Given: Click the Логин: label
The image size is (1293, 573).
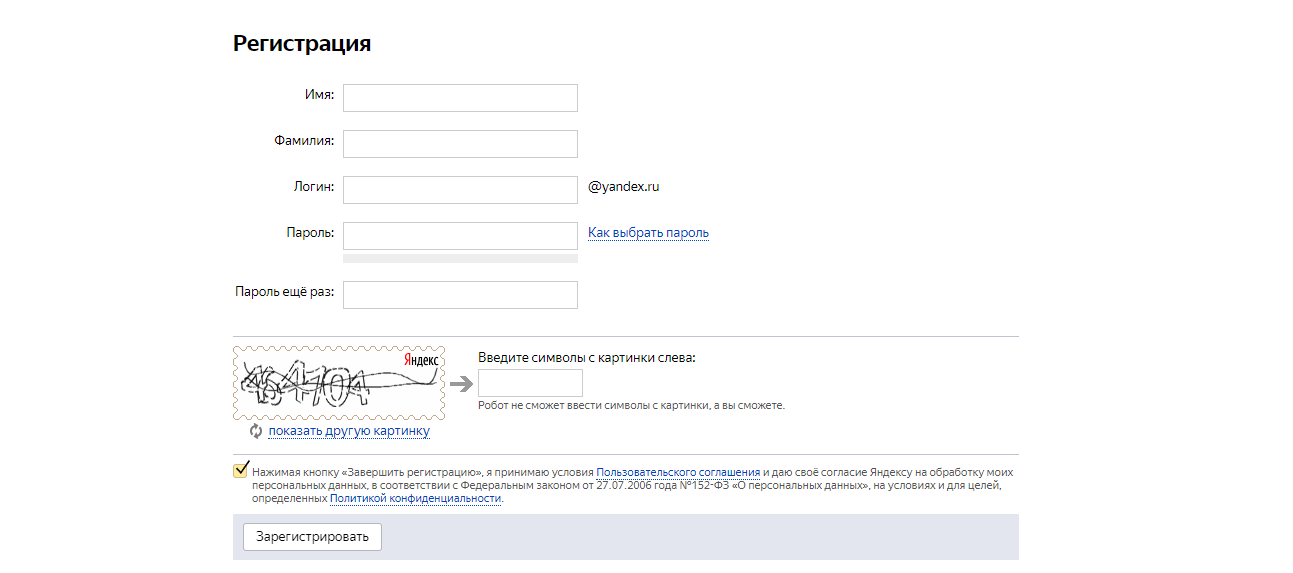Looking at the screenshot, I should 313,186.
